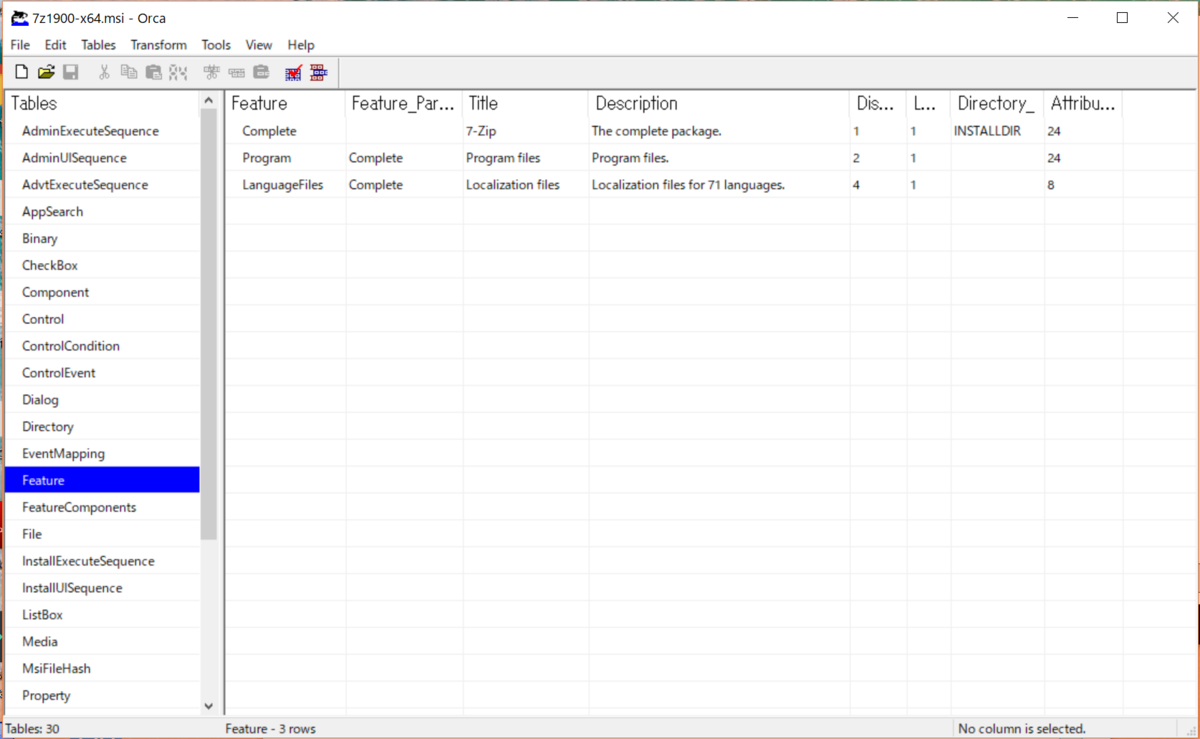The image size is (1200, 739).
Task: Sort by the Feature_Parent column header
Action: click(x=404, y=103)
